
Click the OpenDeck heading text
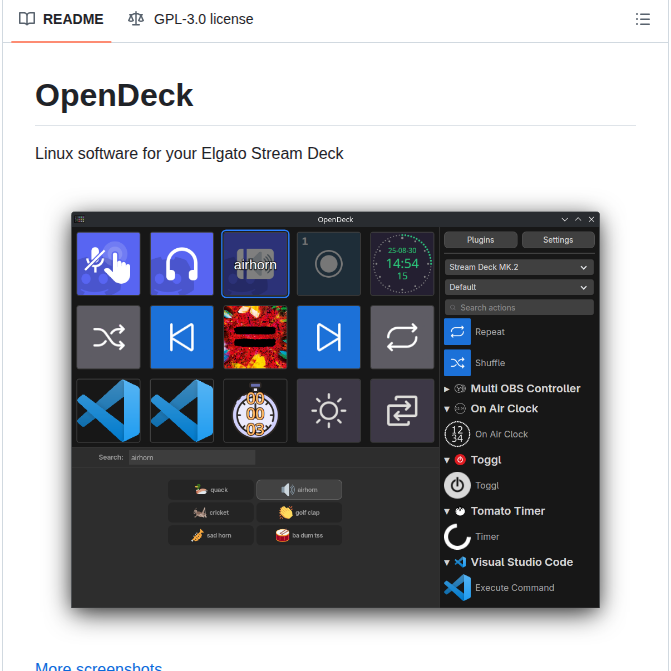point(114,95)
